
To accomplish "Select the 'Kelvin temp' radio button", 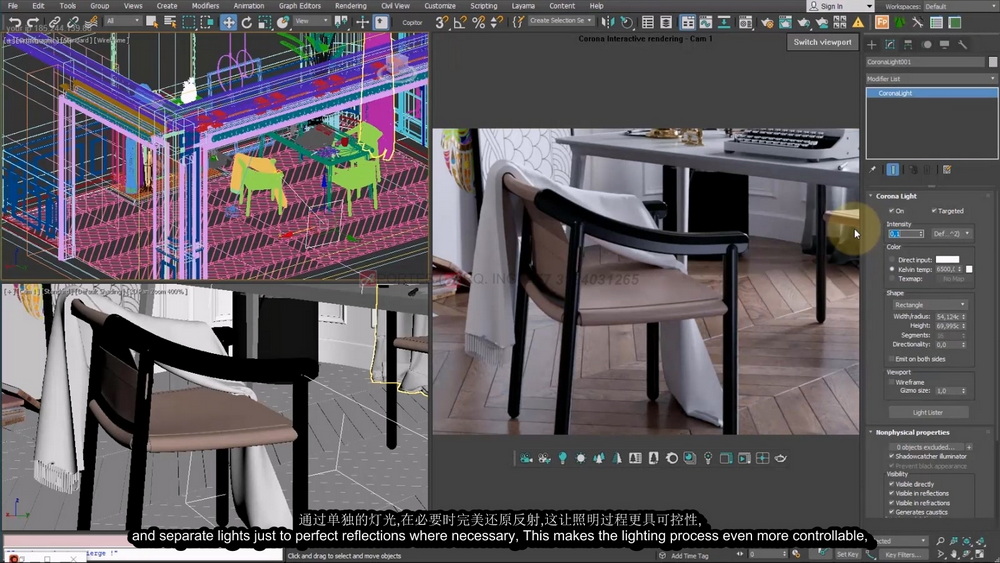I will 892,269.
